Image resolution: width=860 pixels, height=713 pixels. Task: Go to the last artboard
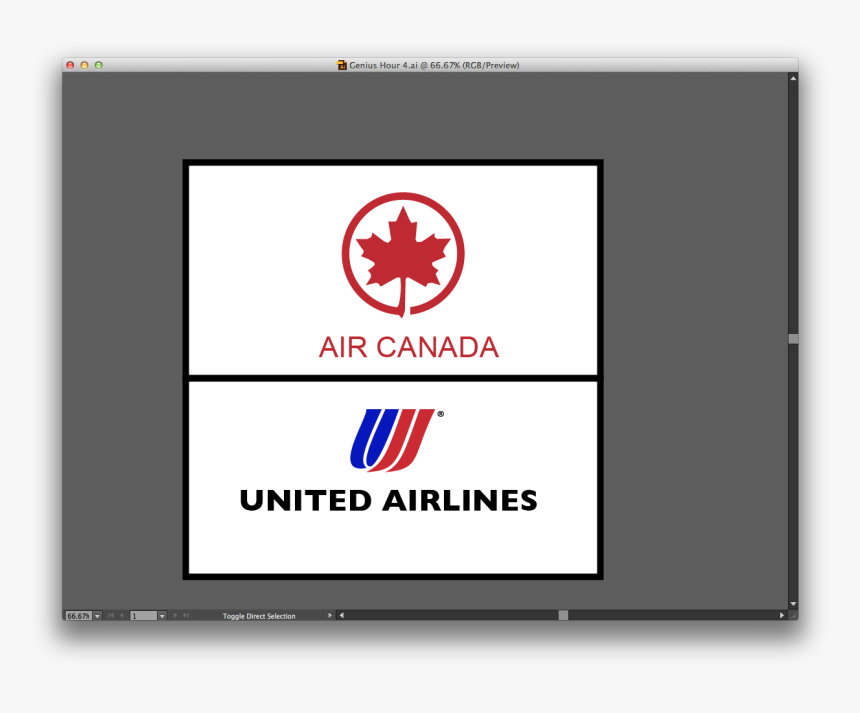186,615
